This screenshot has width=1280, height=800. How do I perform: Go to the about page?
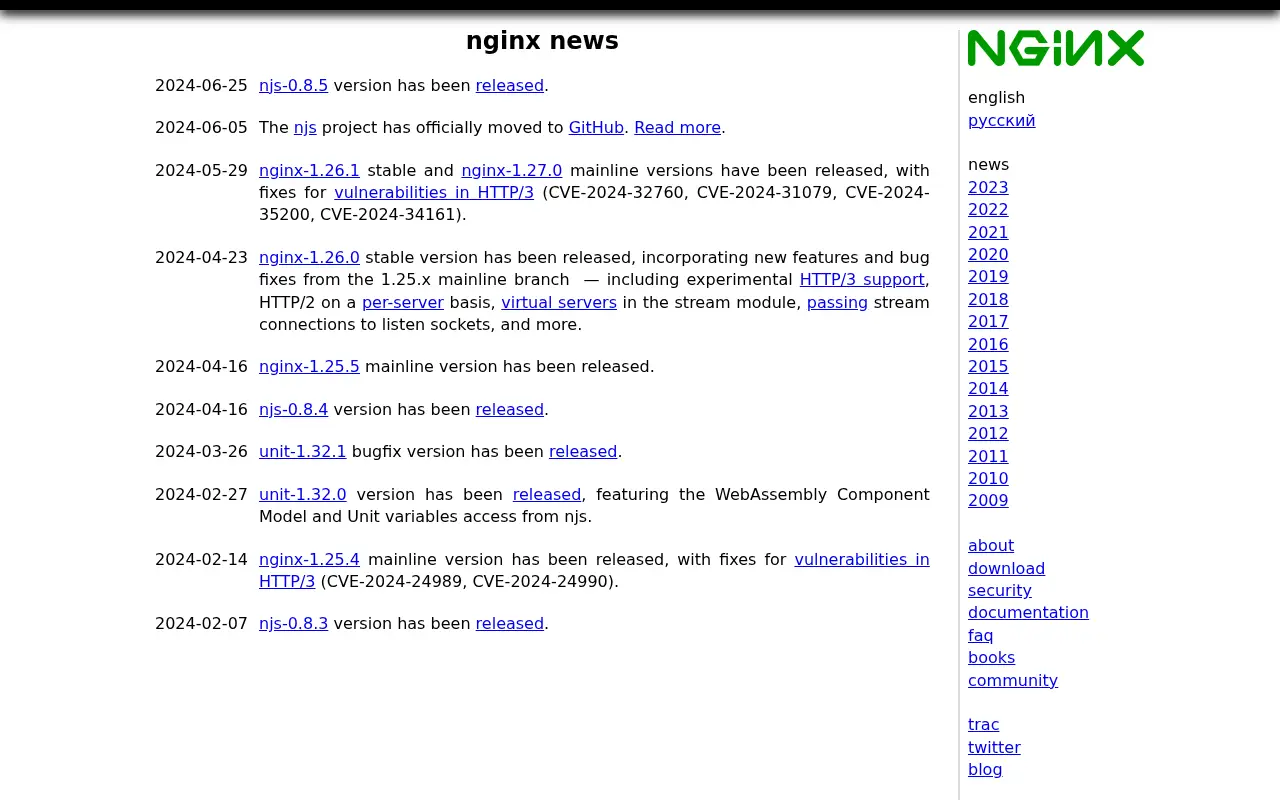click(x=991, y=546)
